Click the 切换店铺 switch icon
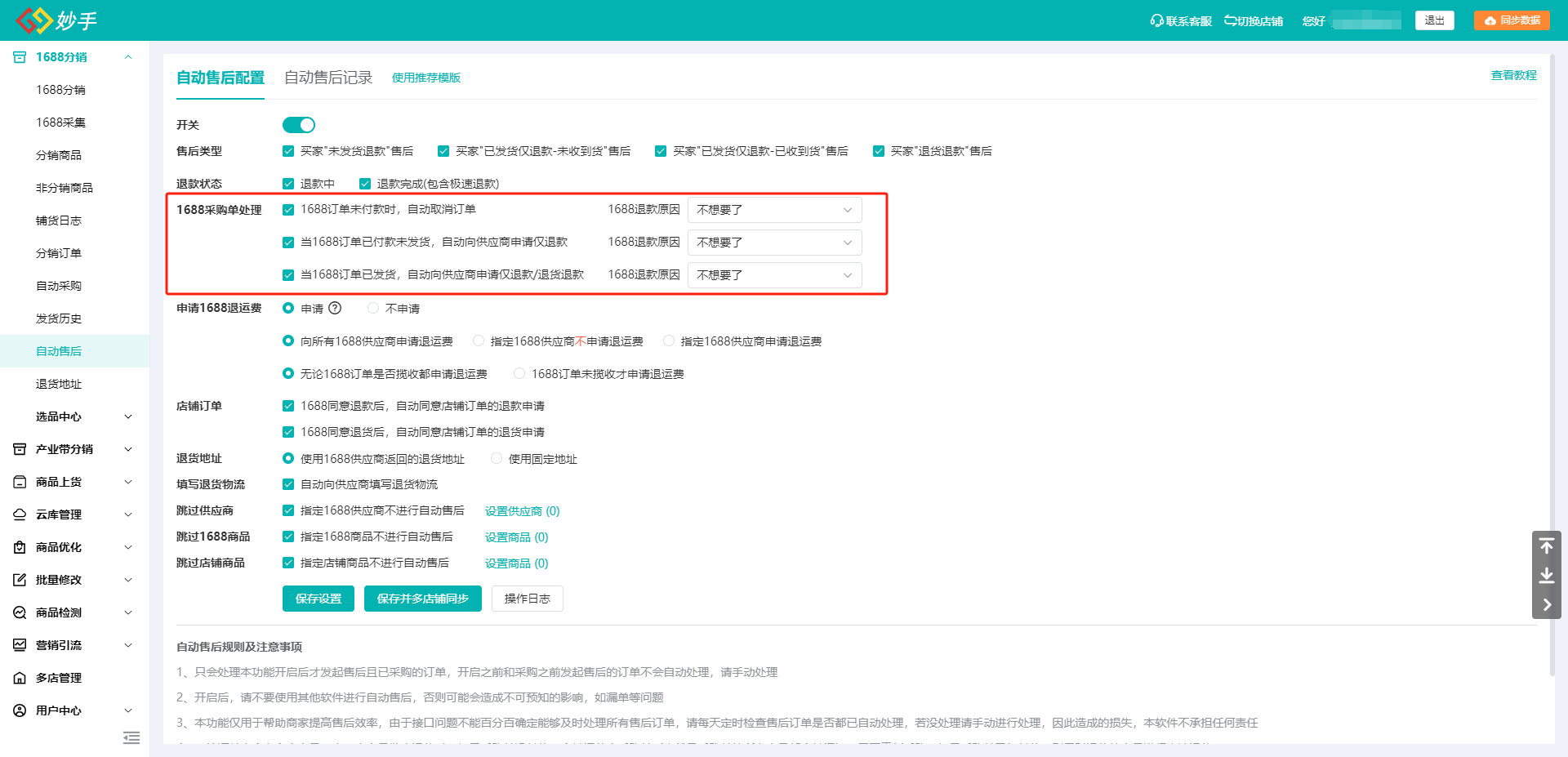1568x757 pixels. point(1230,20)
